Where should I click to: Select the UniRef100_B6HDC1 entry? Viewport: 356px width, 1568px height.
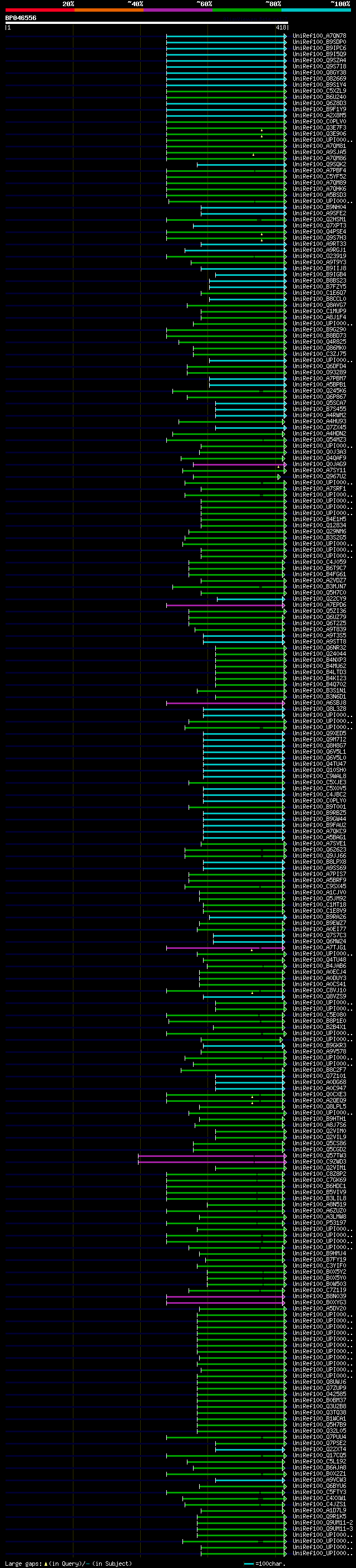point(319,1186)
